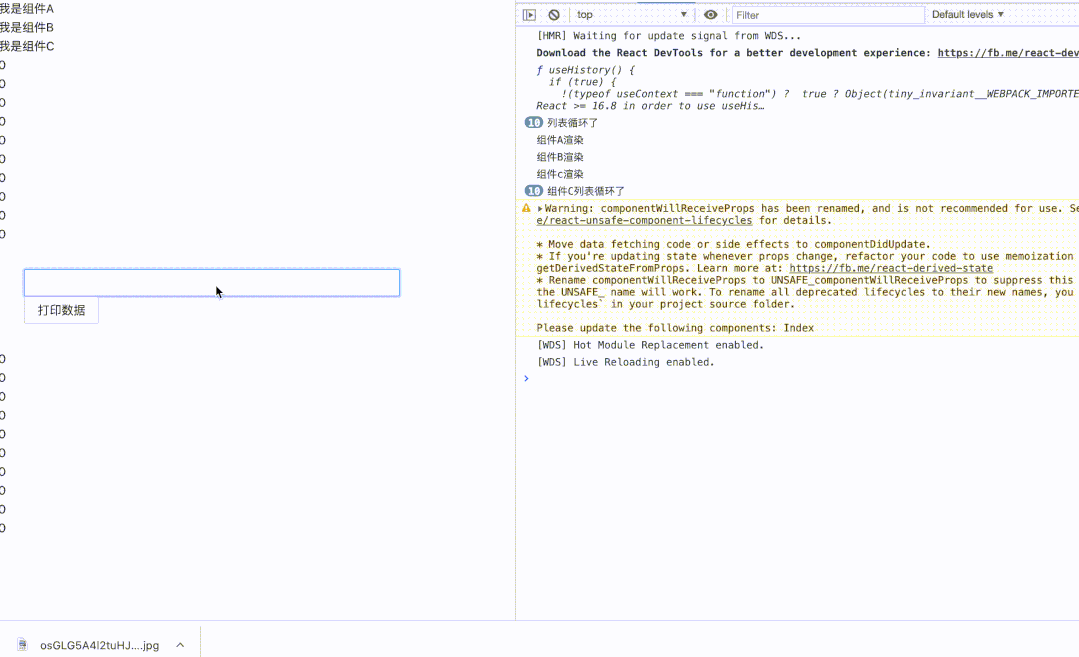
Task: Focus the console Filter input
Action: coord(828,15)
